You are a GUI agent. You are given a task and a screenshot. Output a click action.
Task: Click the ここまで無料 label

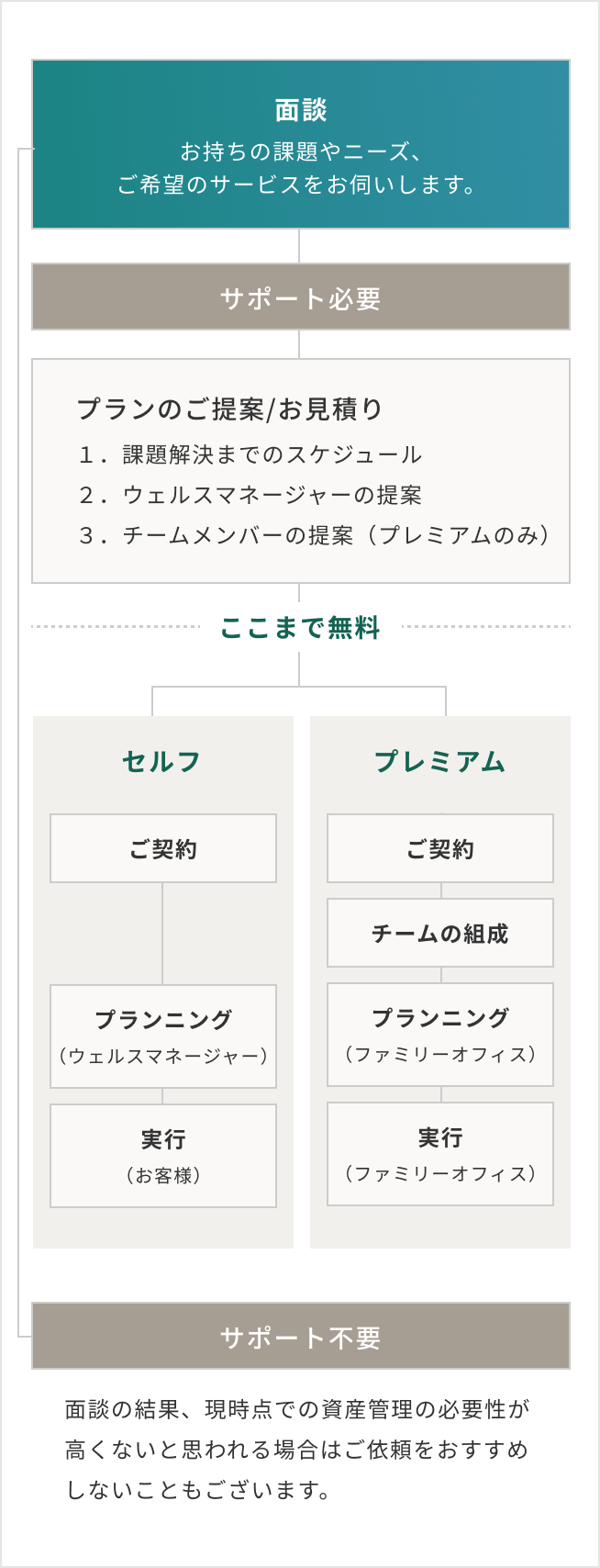tap(300, 628)
